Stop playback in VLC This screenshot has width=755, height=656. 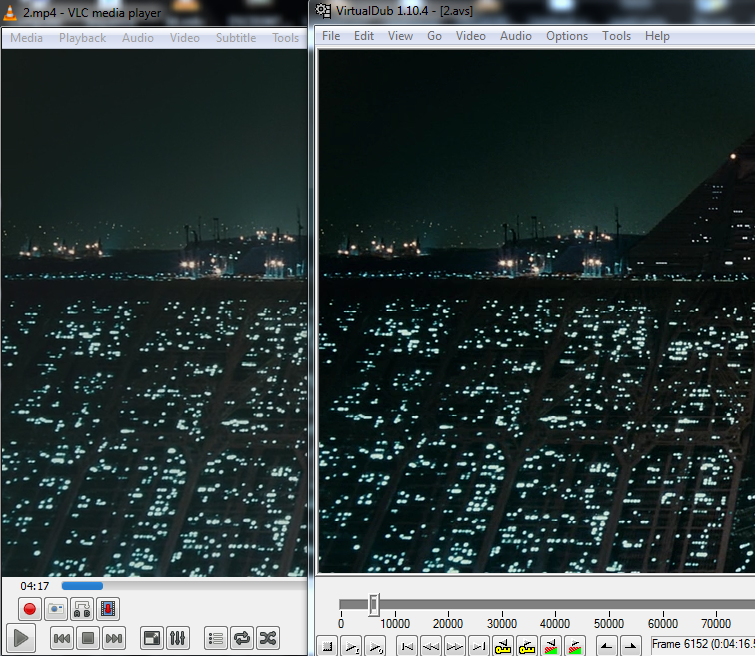pos(88,638)
